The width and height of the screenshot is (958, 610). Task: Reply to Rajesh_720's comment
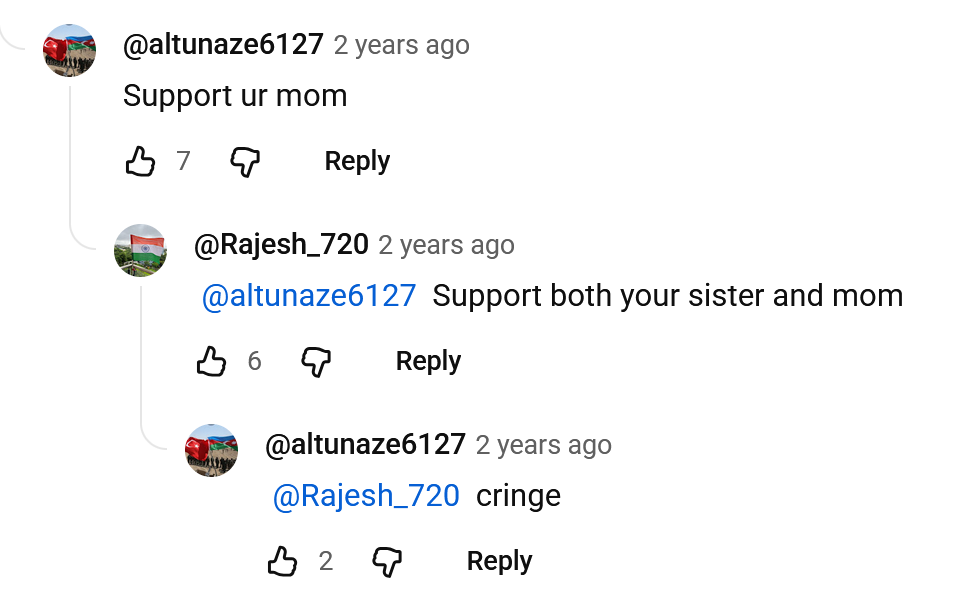pyautogui.click(x=428, y=361)
